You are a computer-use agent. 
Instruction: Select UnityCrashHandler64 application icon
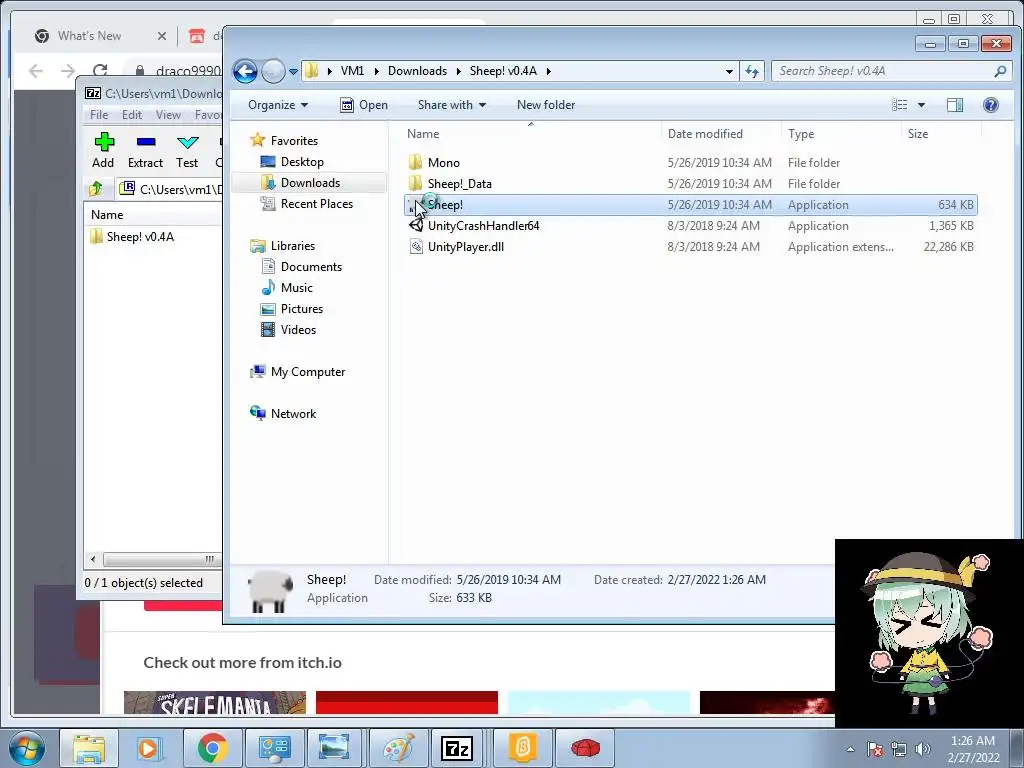[415, 226]
